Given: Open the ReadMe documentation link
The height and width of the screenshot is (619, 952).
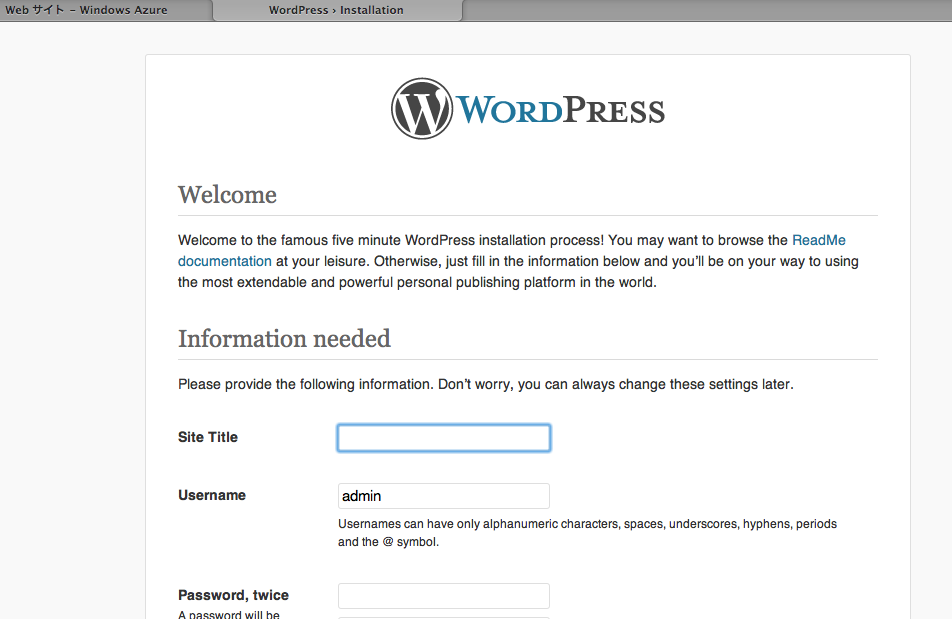Looking at the screenshot, I should point(818,240).
